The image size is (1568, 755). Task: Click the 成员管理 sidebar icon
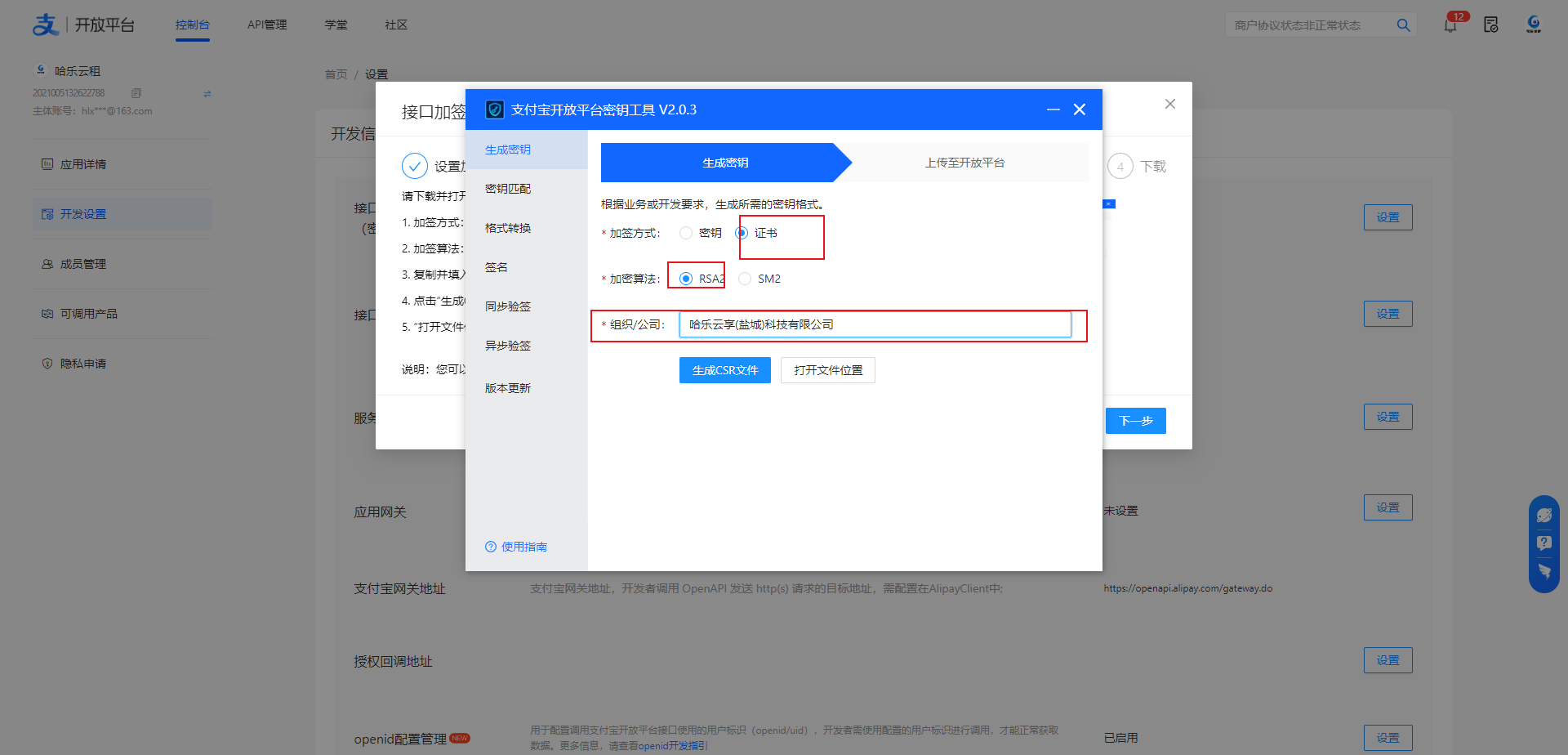[47, 264]
